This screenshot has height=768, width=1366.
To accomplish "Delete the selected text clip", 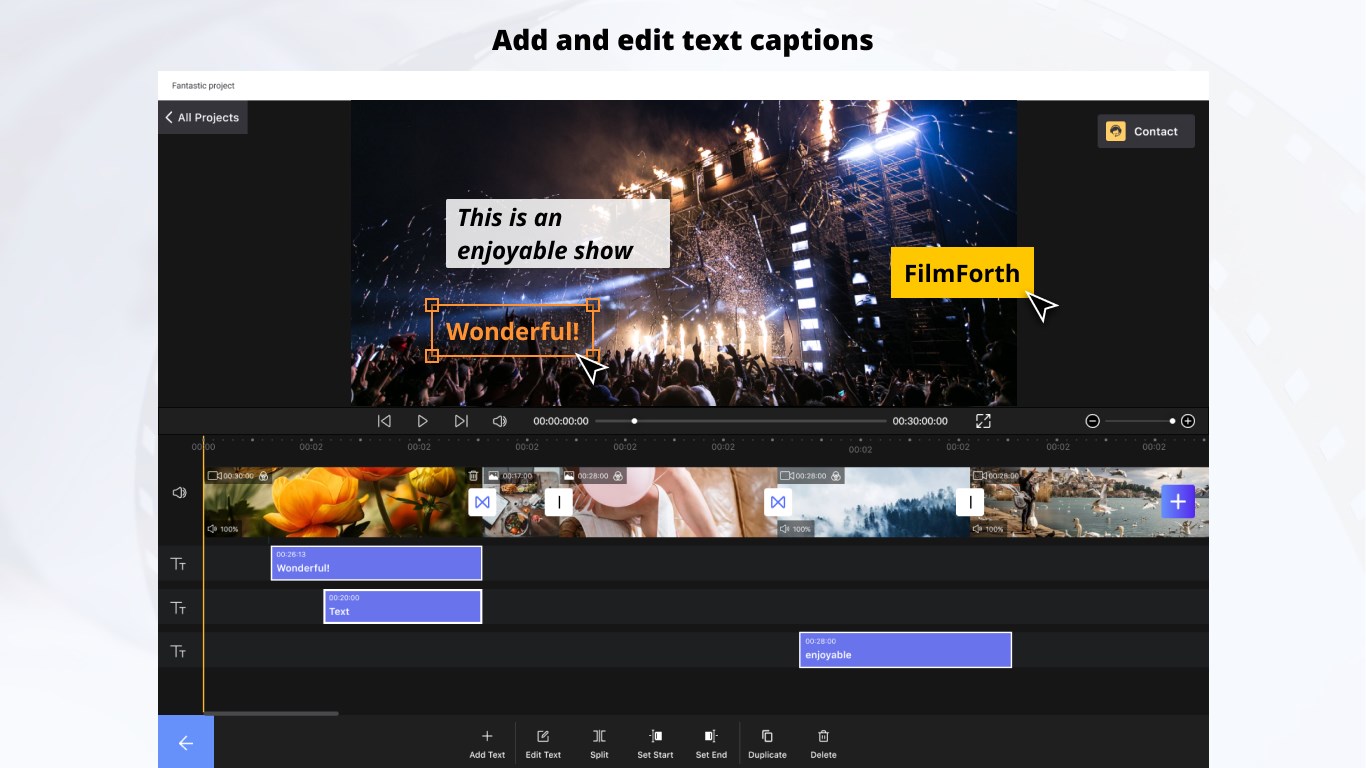I will click(823, 743).
